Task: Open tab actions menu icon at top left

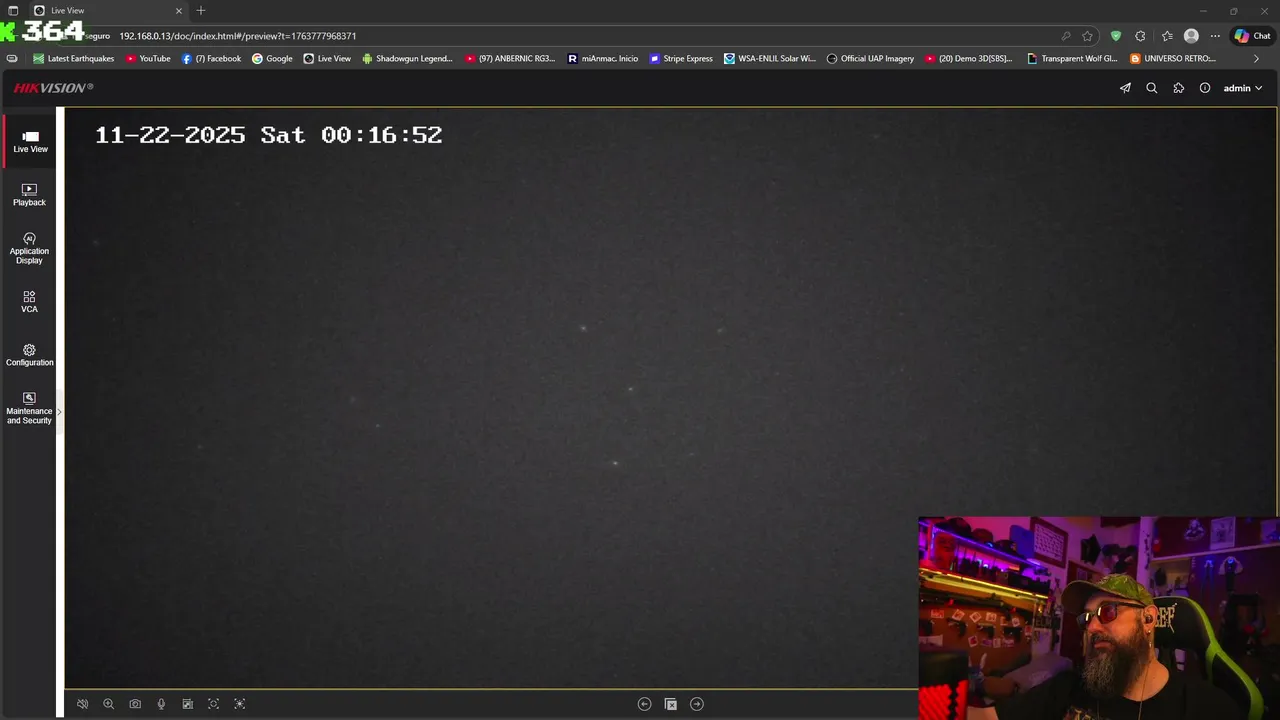Action: coord(13,11)
